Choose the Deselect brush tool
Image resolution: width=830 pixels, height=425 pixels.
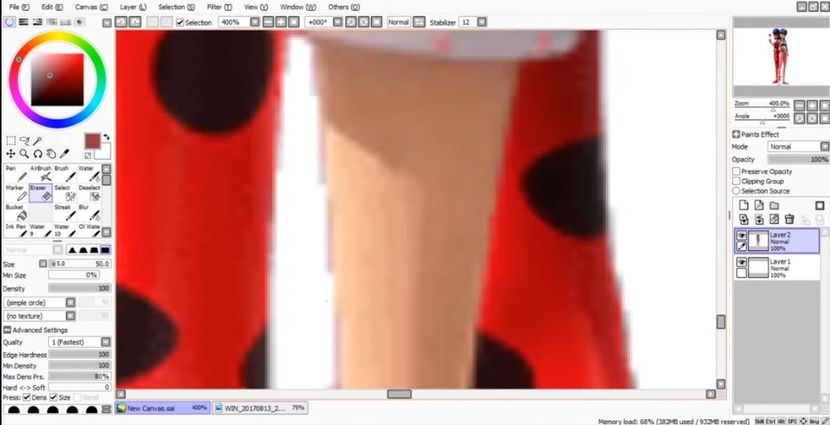pos(89,193)
